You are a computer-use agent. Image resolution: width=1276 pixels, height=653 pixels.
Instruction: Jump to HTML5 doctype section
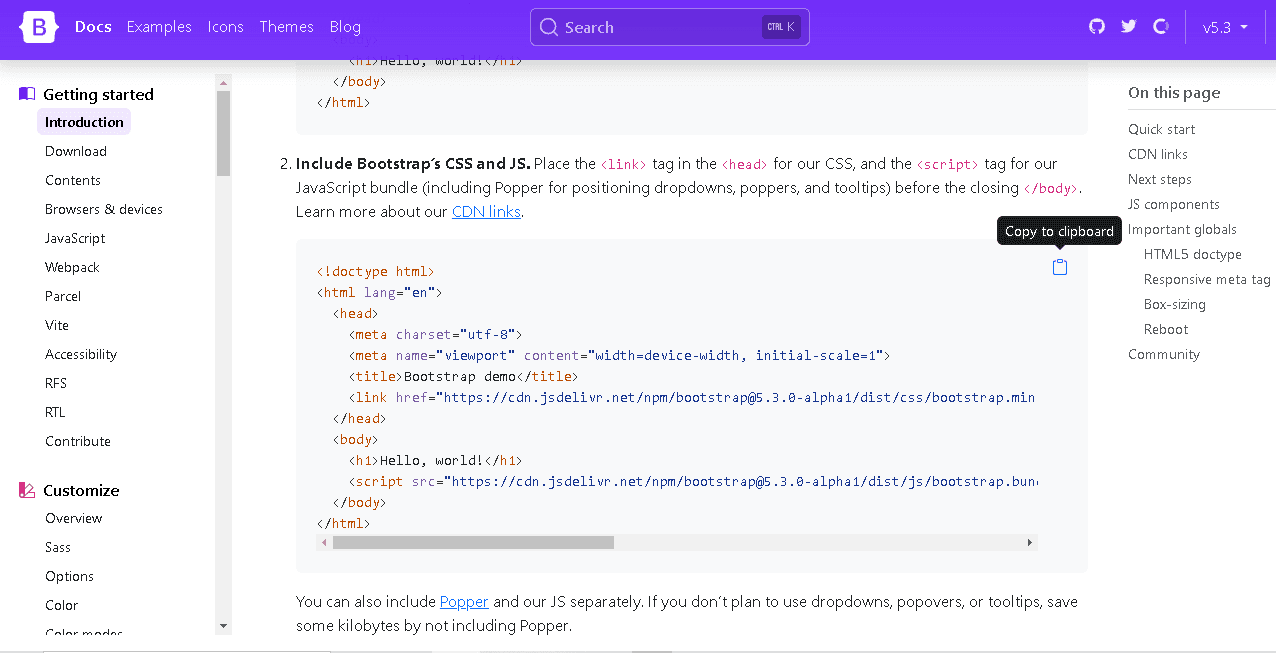coord(1193,254)
